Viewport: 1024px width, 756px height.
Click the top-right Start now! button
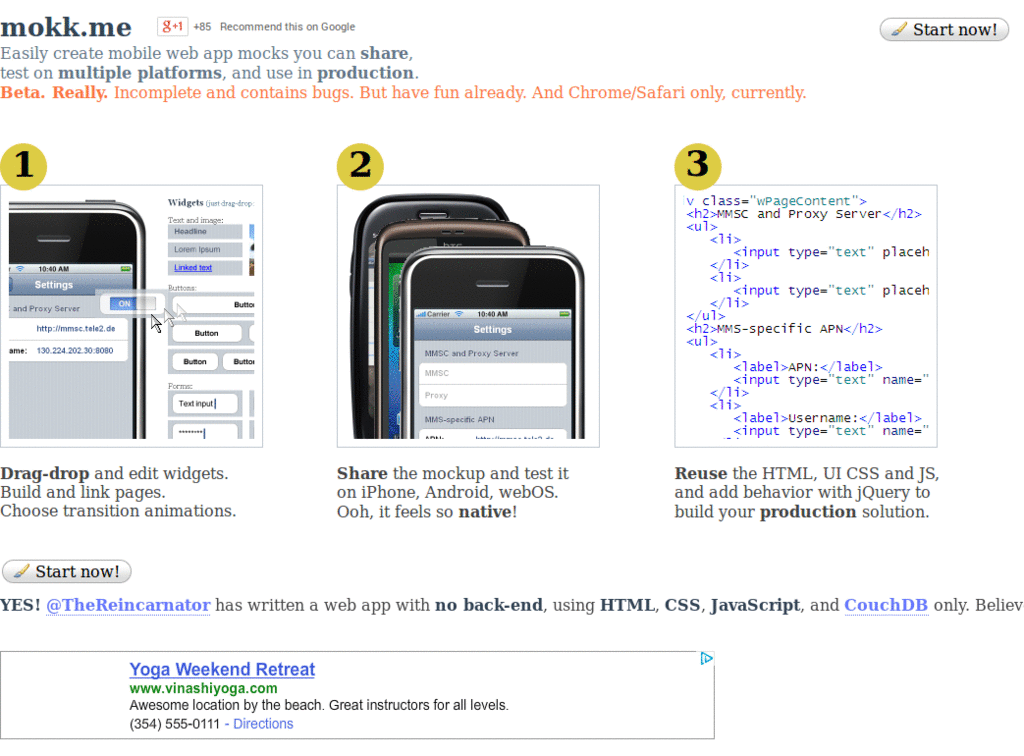click(944, 29)
